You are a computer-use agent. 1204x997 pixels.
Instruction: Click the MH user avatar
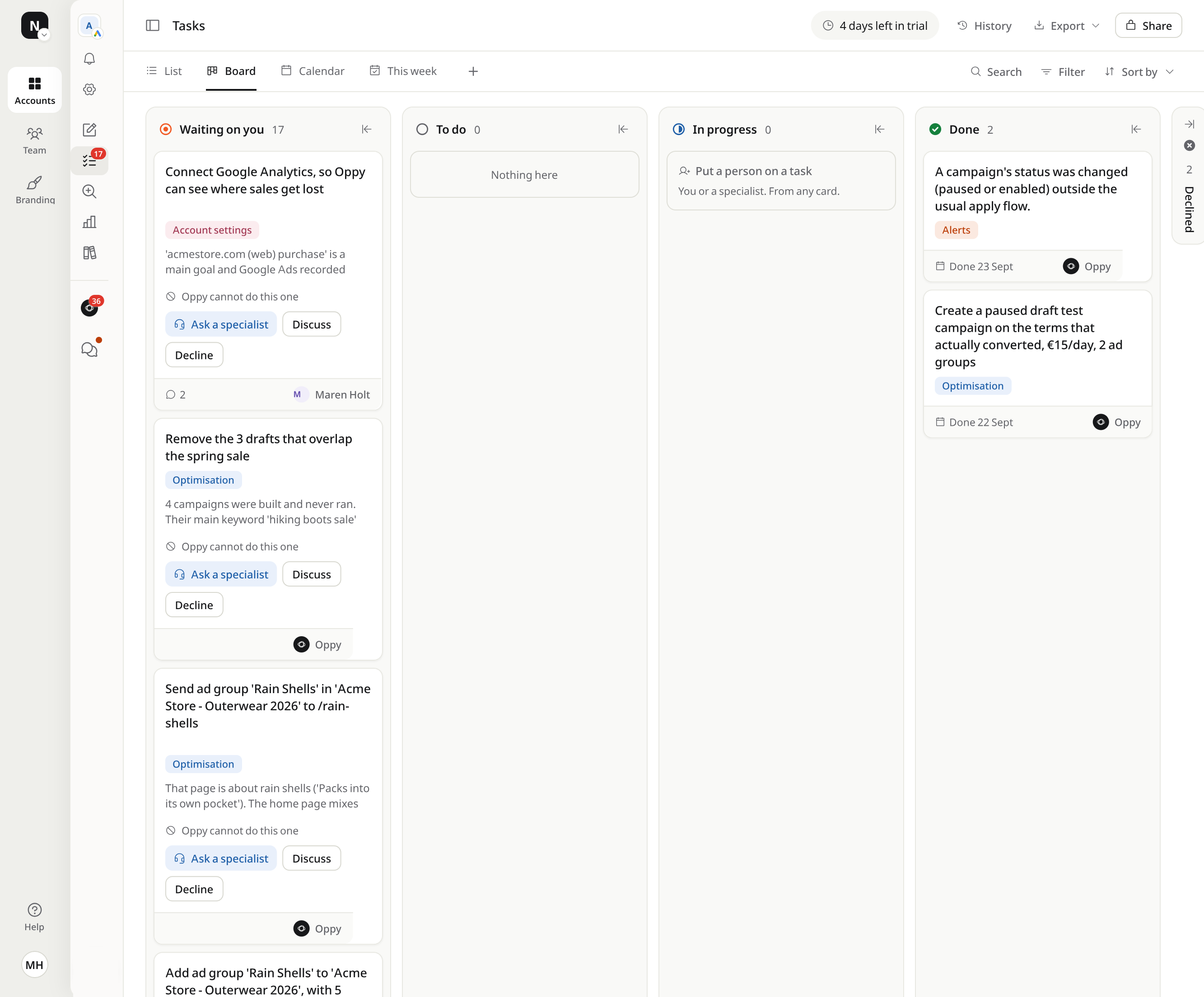pyautogui.click(x=34, y=964)
